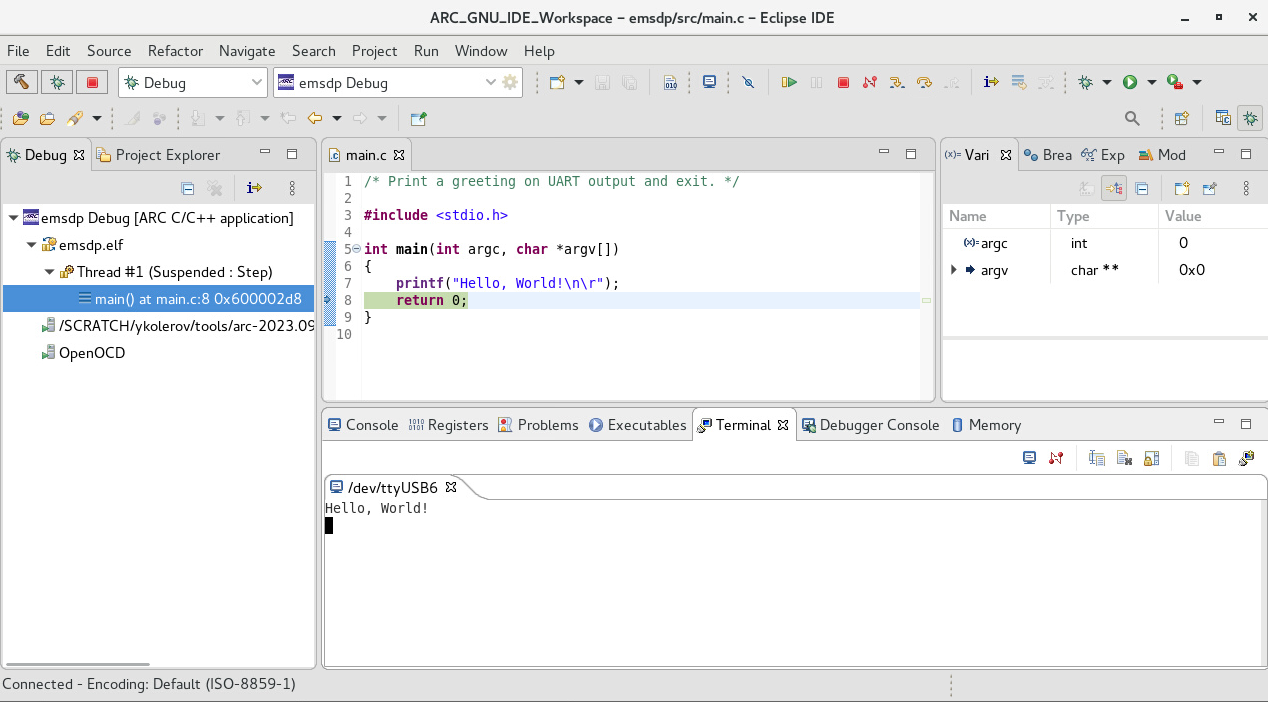This screenshot has height=702, width=1268.
Task: Click the search magnifier icon in toolbar
Action: click(x=1131, y=118)
